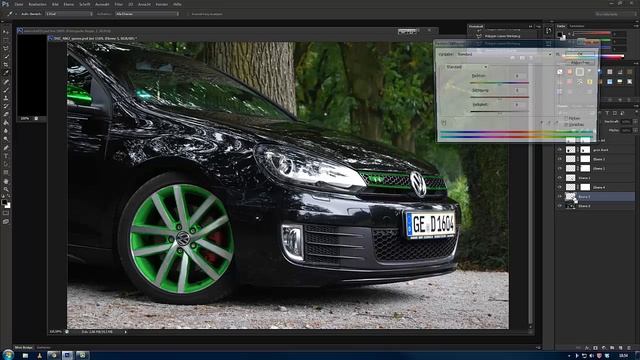Click the Shape layer filter icon

(615, 113)
